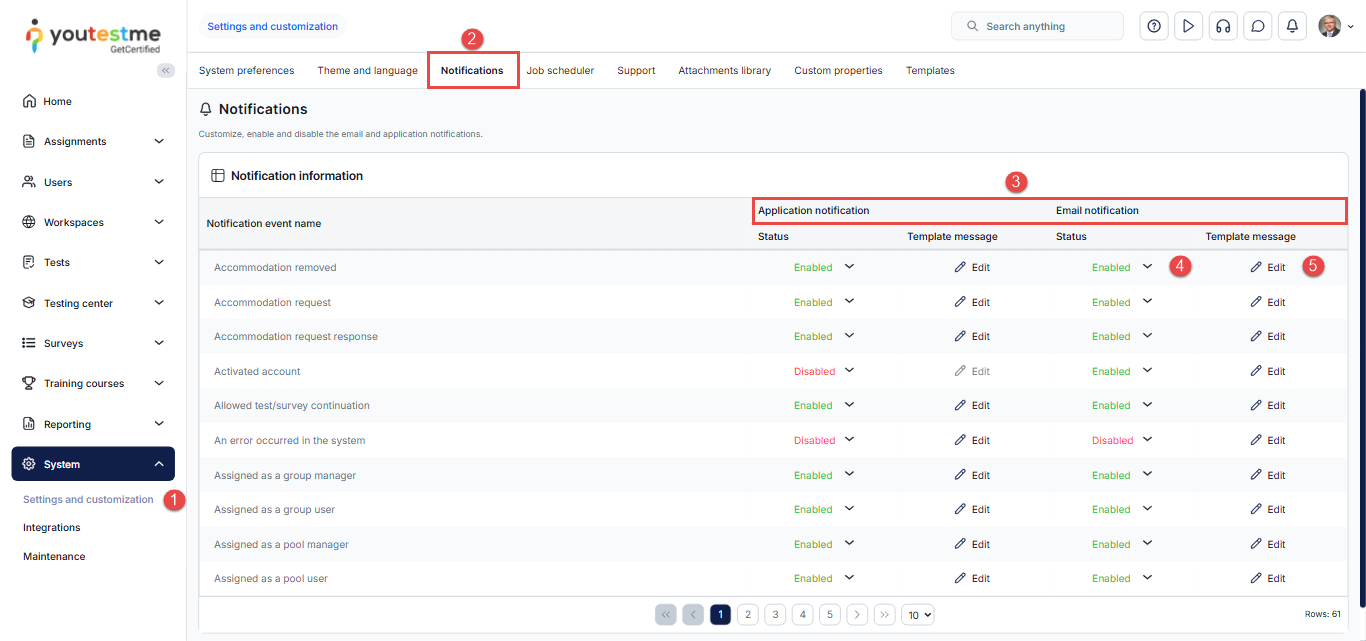
Task: Open the Integrations link in sidebar
Action: pos(52,527)
